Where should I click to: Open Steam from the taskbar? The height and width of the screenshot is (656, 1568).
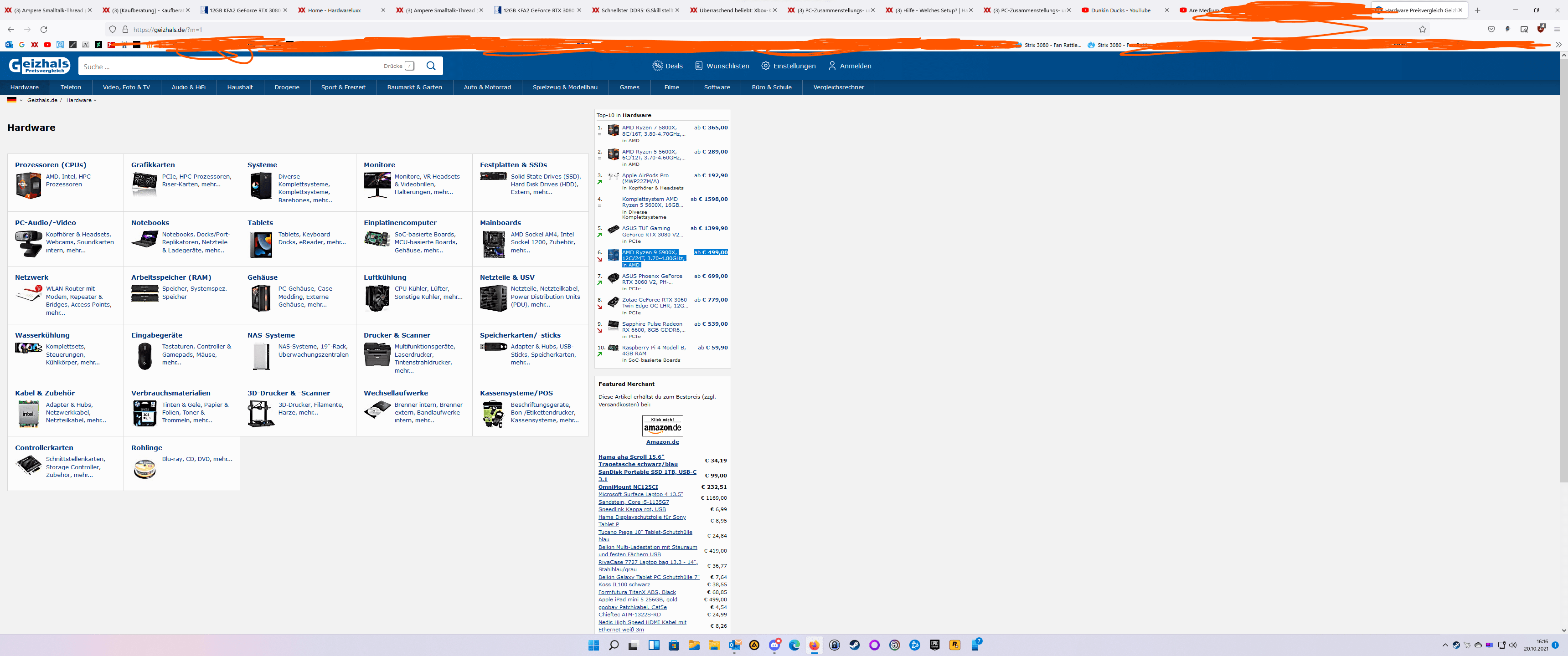pos(855,645)
